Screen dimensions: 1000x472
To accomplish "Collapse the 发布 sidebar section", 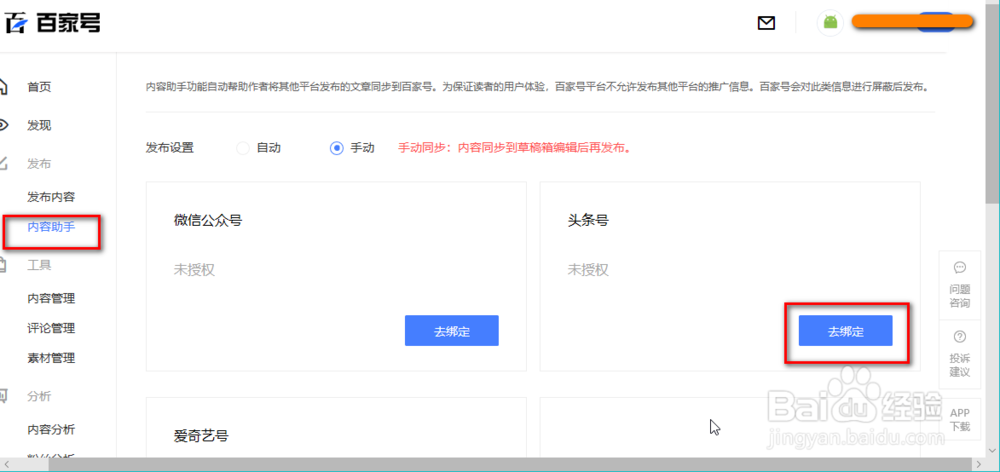I will click(x=39, y=164).
